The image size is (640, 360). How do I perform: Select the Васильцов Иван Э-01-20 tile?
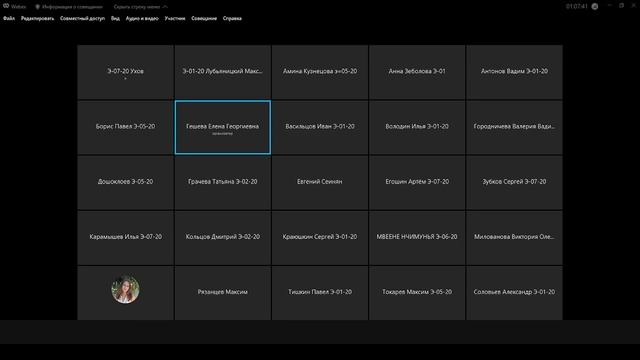point(320,127)
